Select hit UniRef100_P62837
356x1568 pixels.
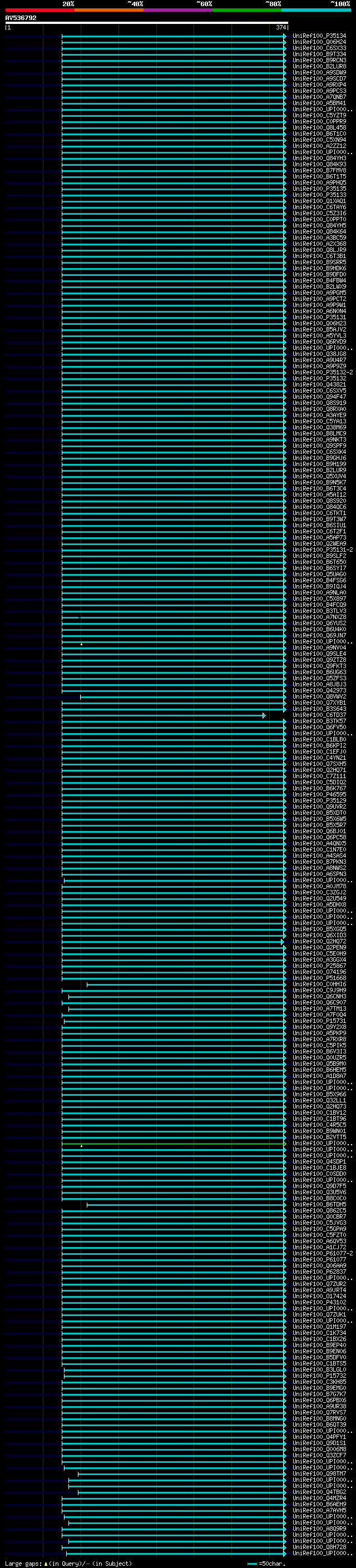click(x=319, y=1272)
